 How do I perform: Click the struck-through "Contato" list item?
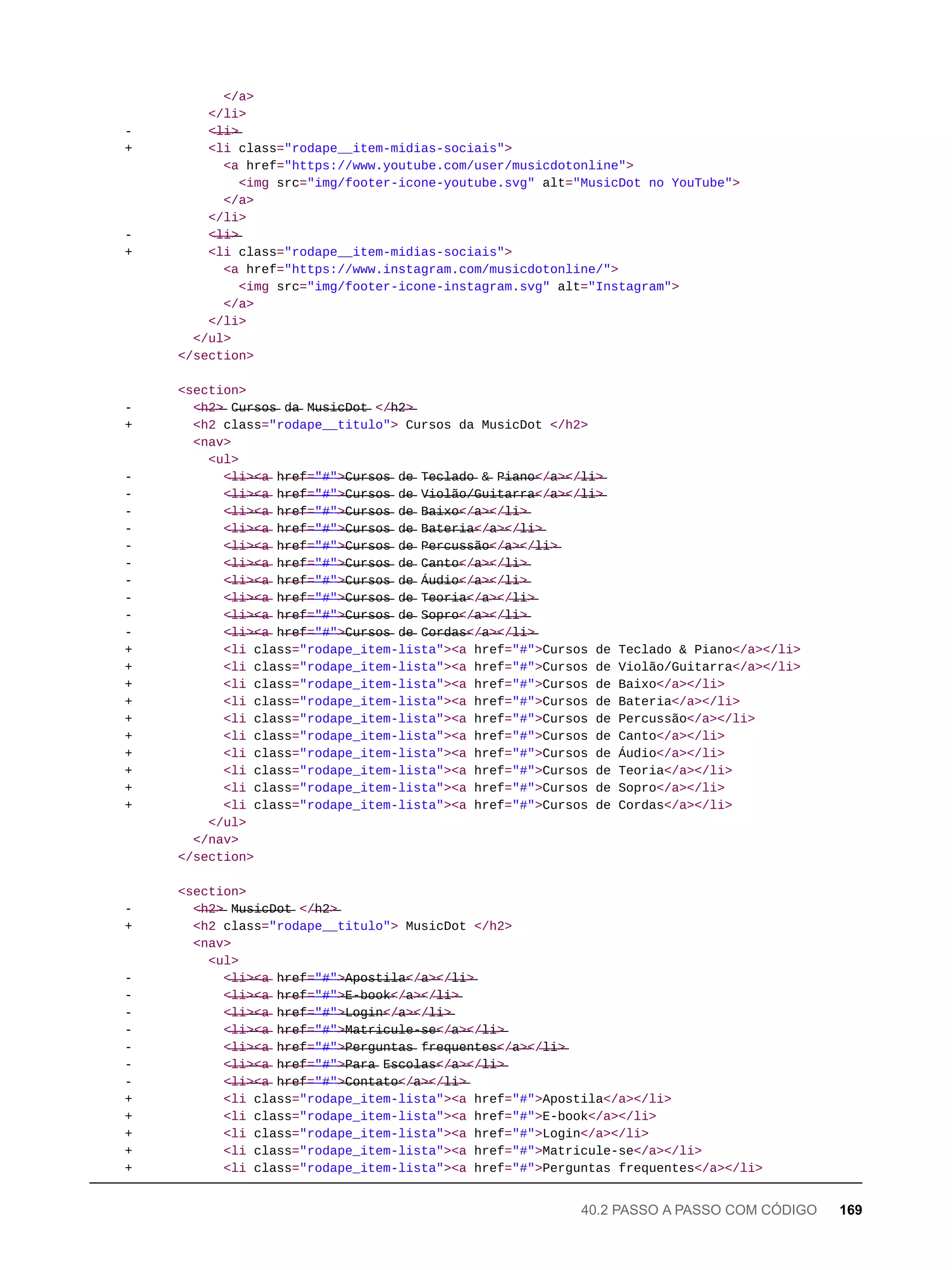(x=373, y=1081)
